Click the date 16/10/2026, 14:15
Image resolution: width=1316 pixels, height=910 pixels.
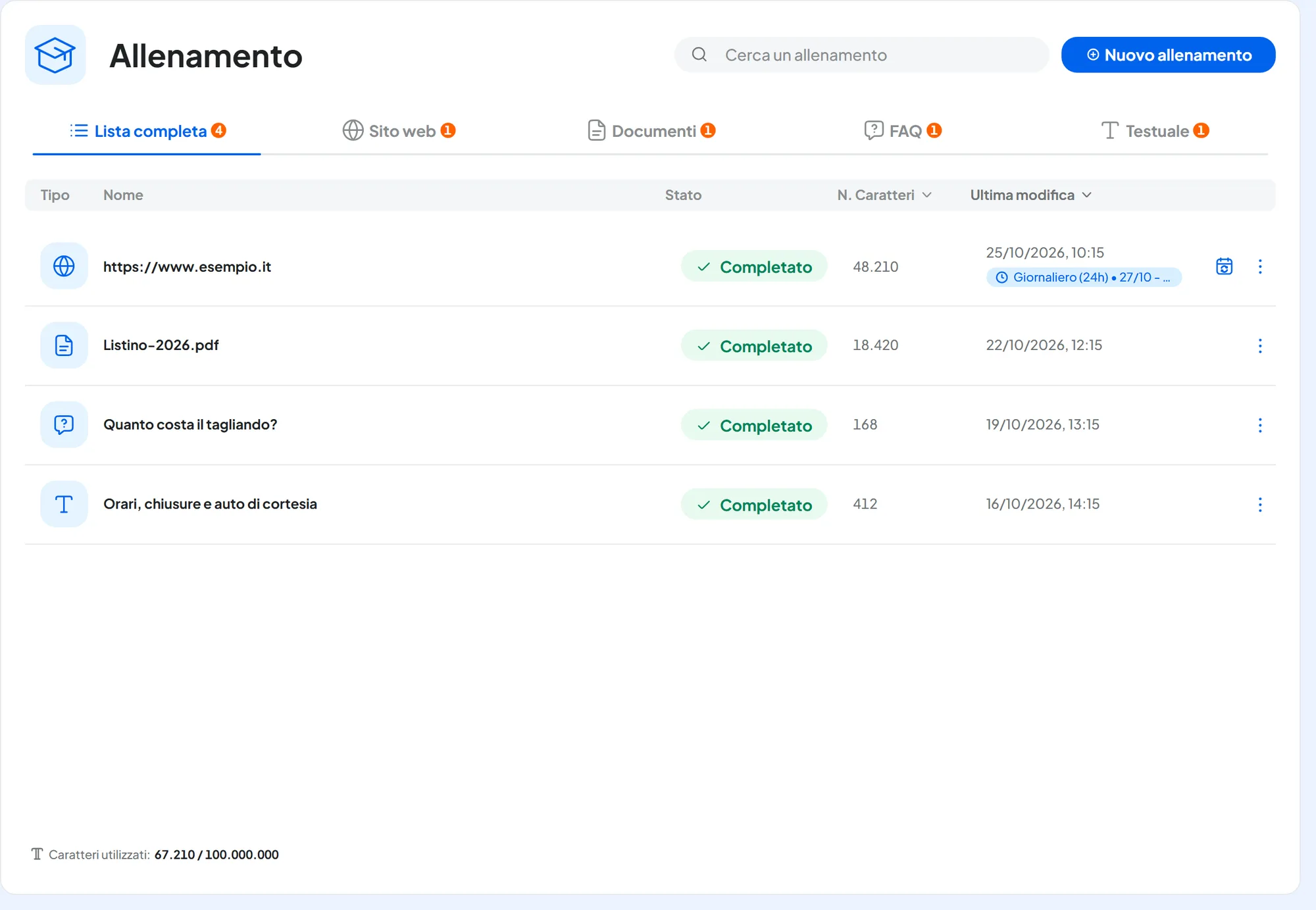pos(1042,504)
